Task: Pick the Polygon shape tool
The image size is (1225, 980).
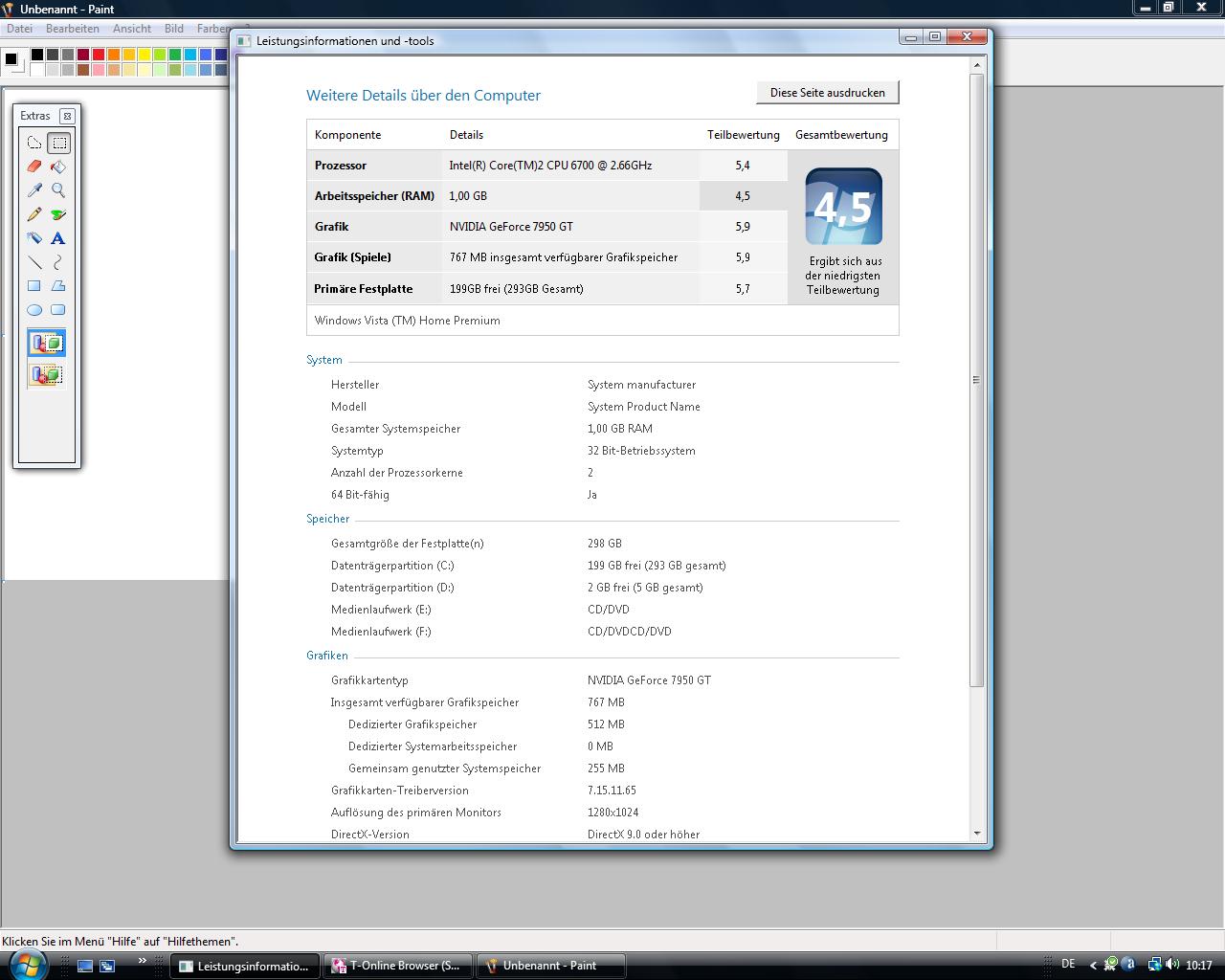Action: pos(58,286)
